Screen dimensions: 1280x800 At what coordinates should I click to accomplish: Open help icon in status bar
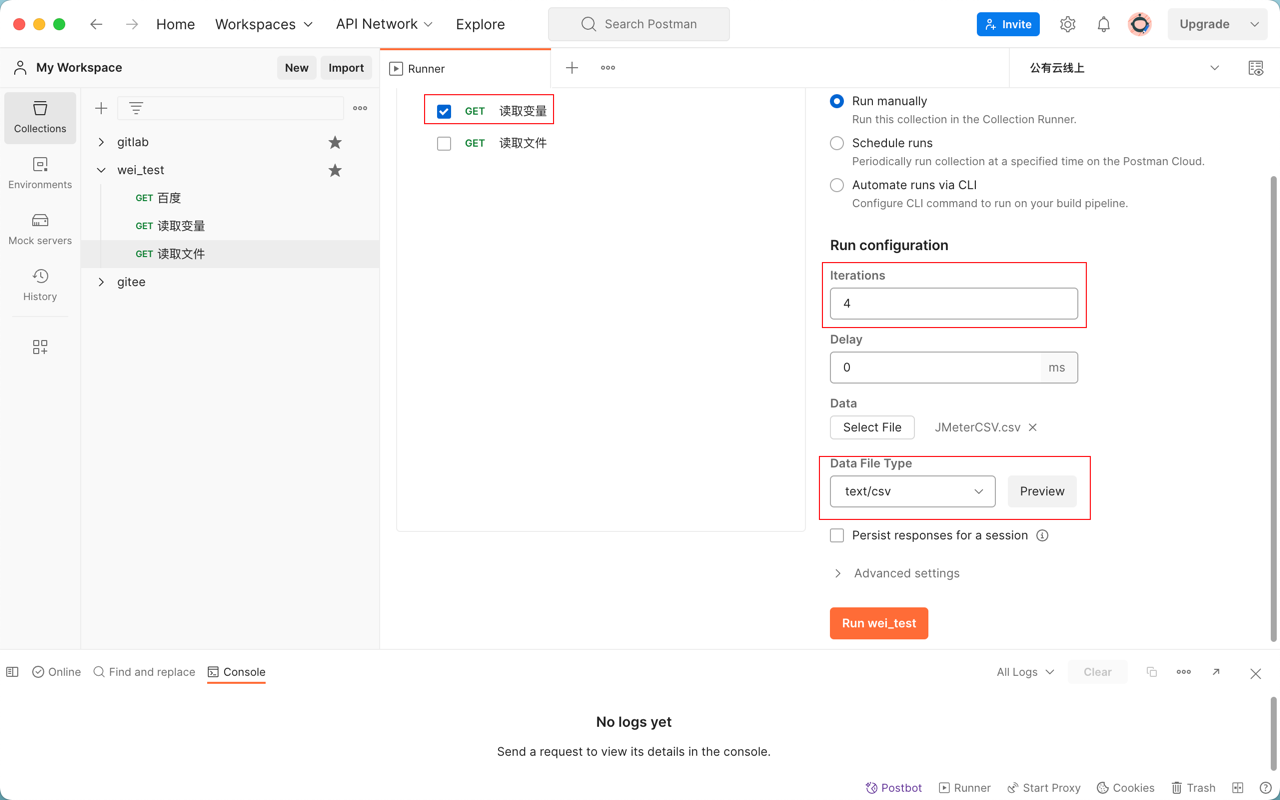click(1266, 788)
